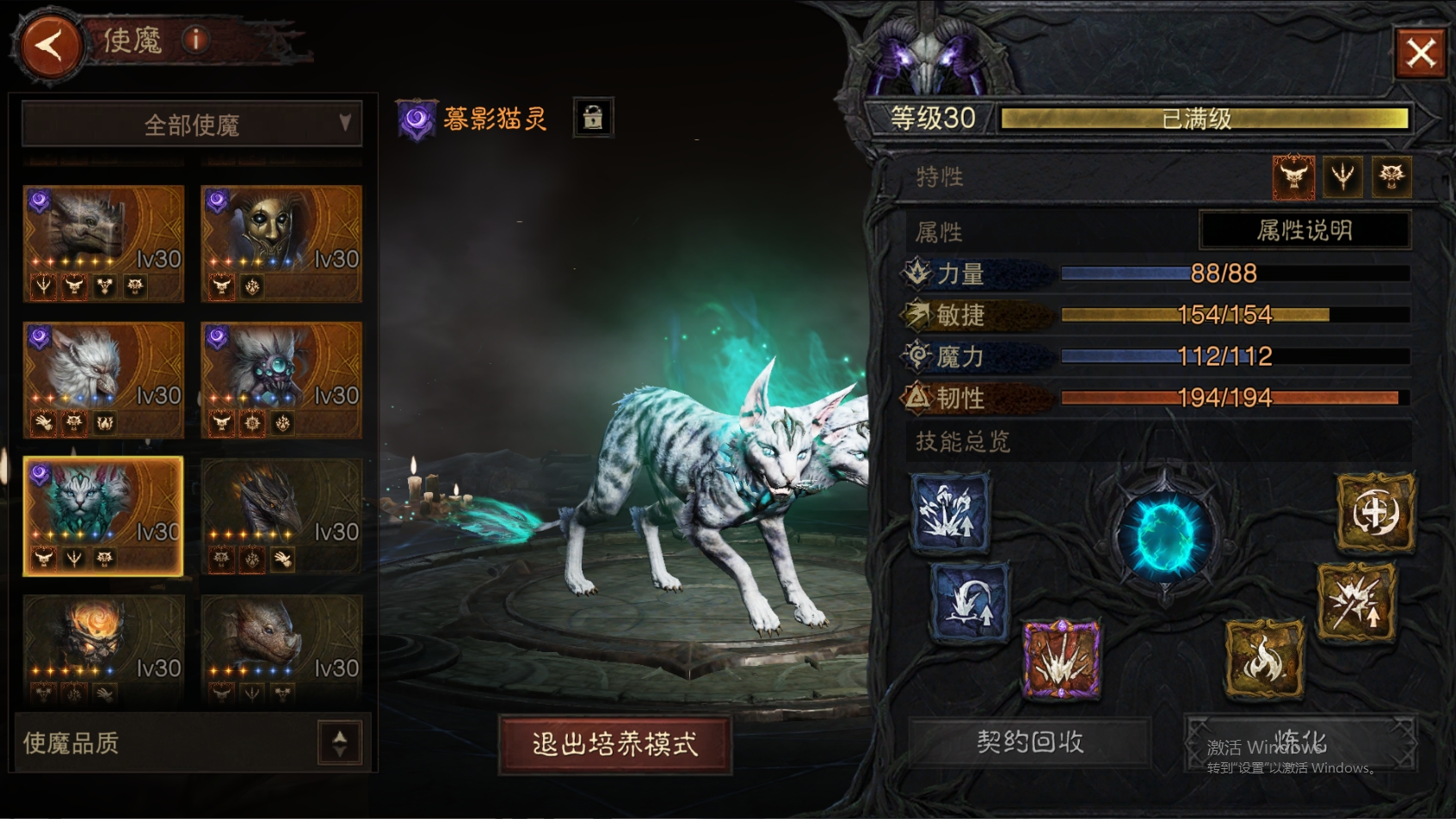Click the 退出培养模式 button
The image size is (1456, 819).
coord(615,744)
